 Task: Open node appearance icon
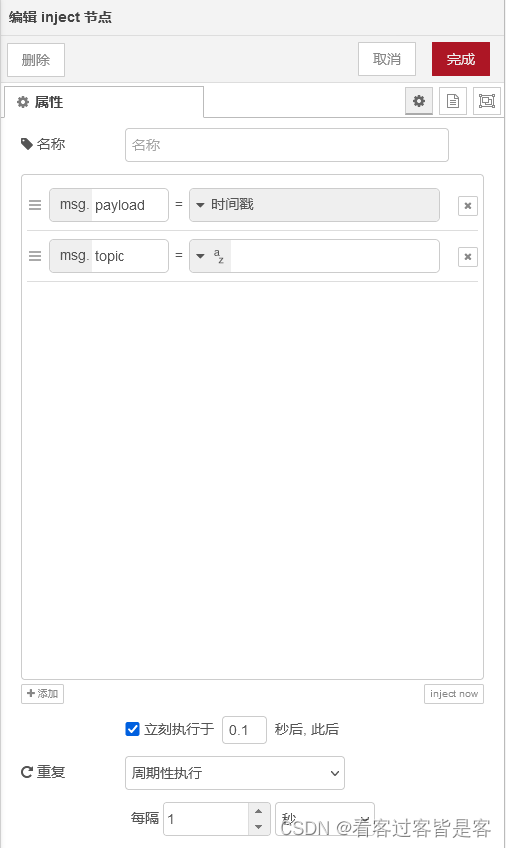487,101
